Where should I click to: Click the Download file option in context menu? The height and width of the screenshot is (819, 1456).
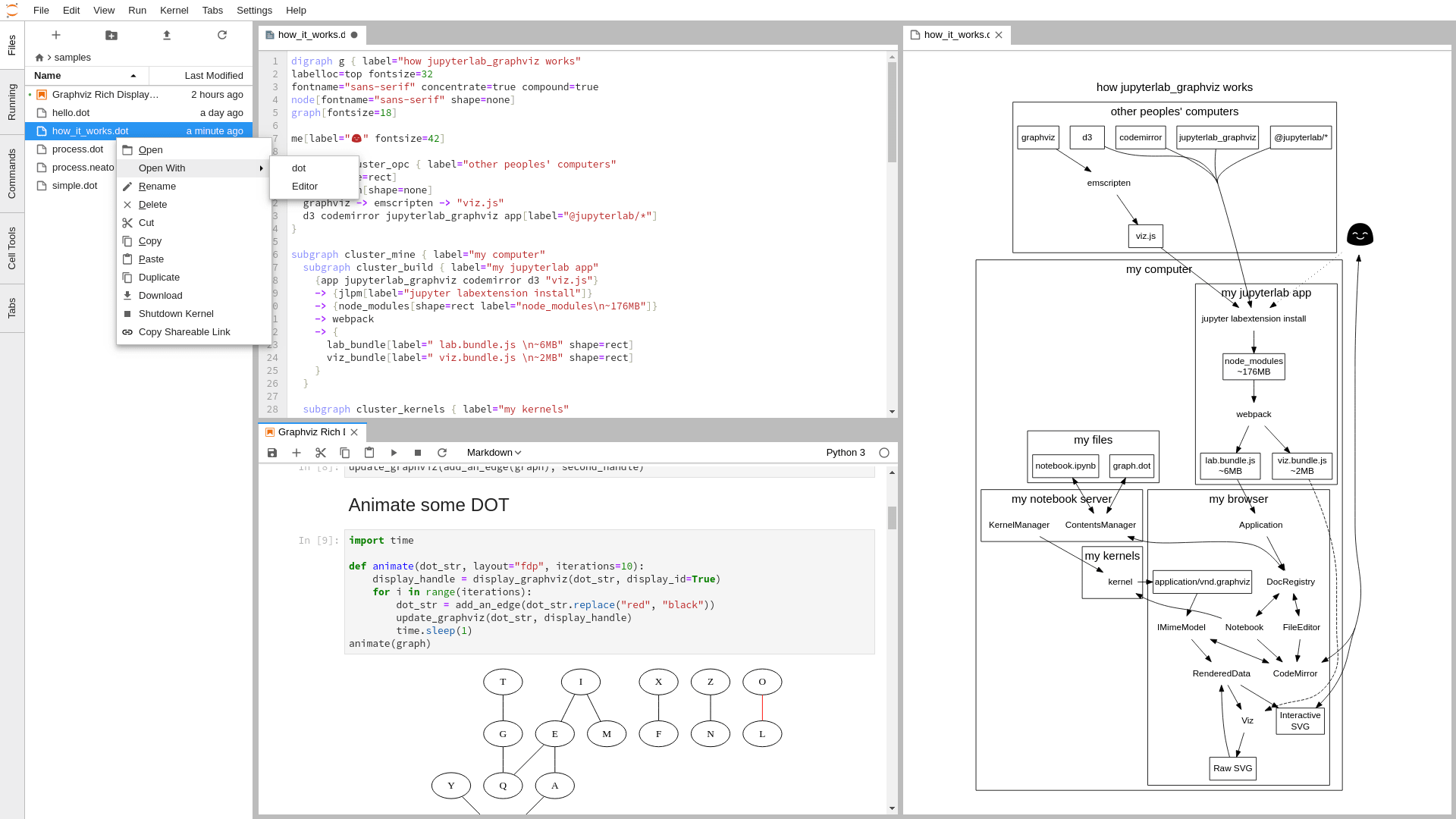click(160, 295)
